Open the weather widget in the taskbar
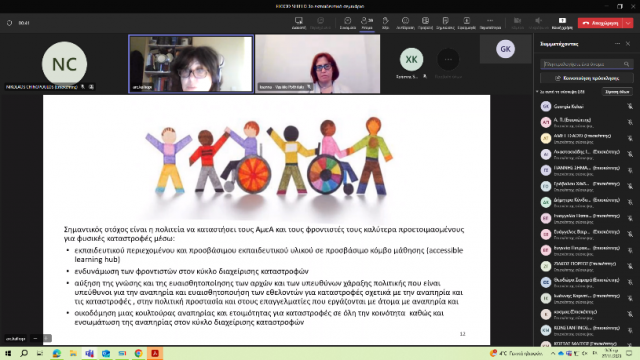 pos(516,353)
